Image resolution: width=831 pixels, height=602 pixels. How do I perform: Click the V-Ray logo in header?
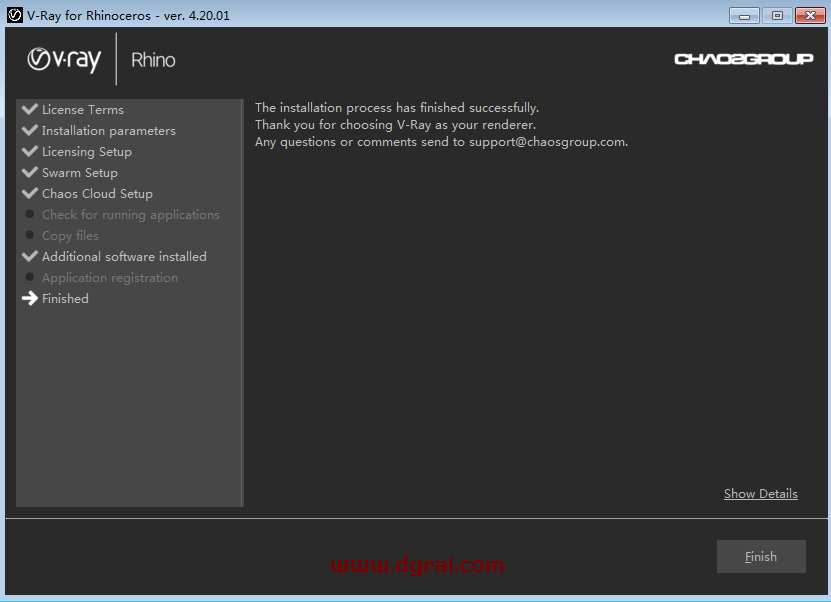(x=64, y=60)
